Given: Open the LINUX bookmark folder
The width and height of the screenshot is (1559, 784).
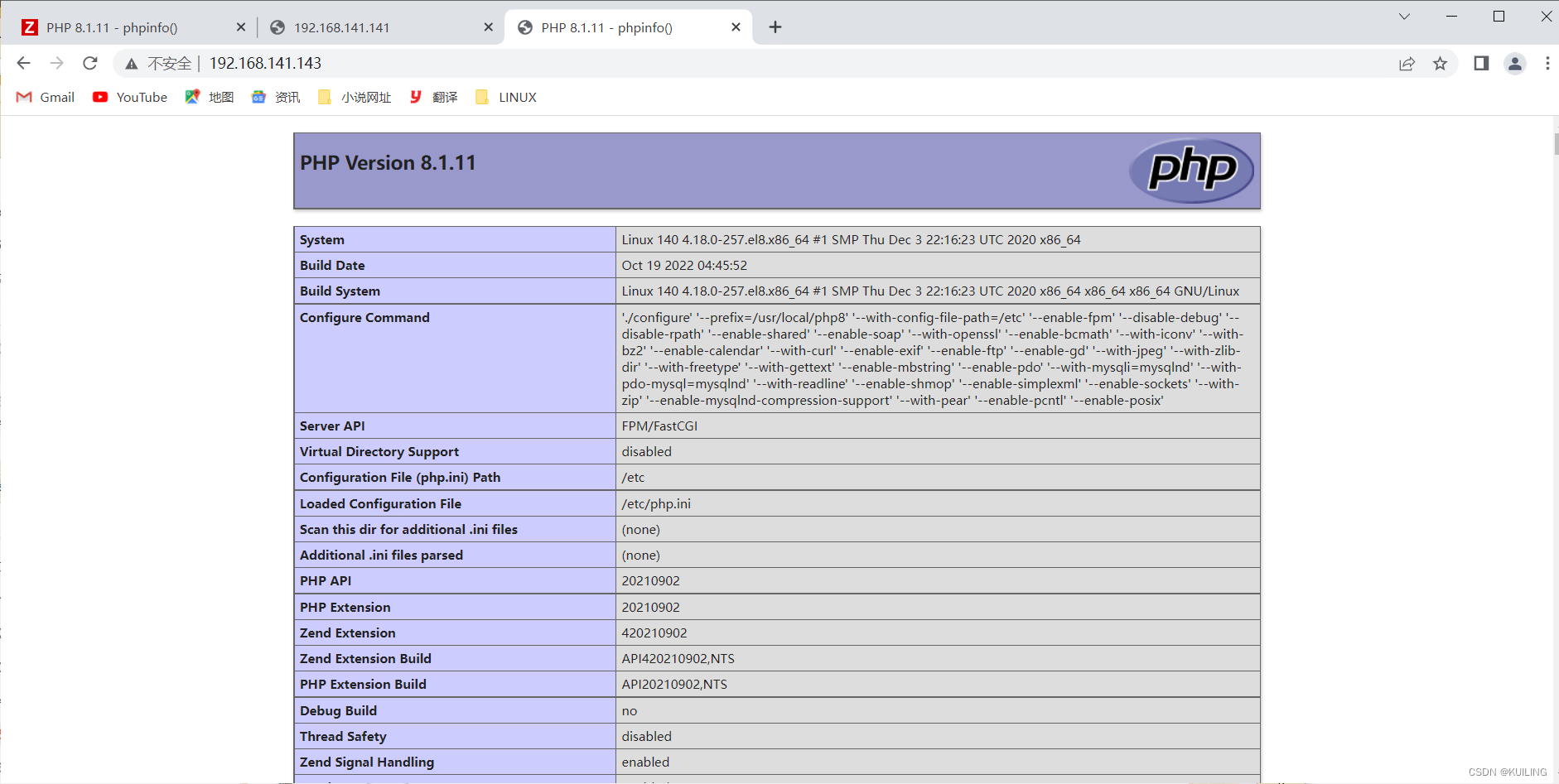Looking at the screenshot, I should tap(506, 97).
